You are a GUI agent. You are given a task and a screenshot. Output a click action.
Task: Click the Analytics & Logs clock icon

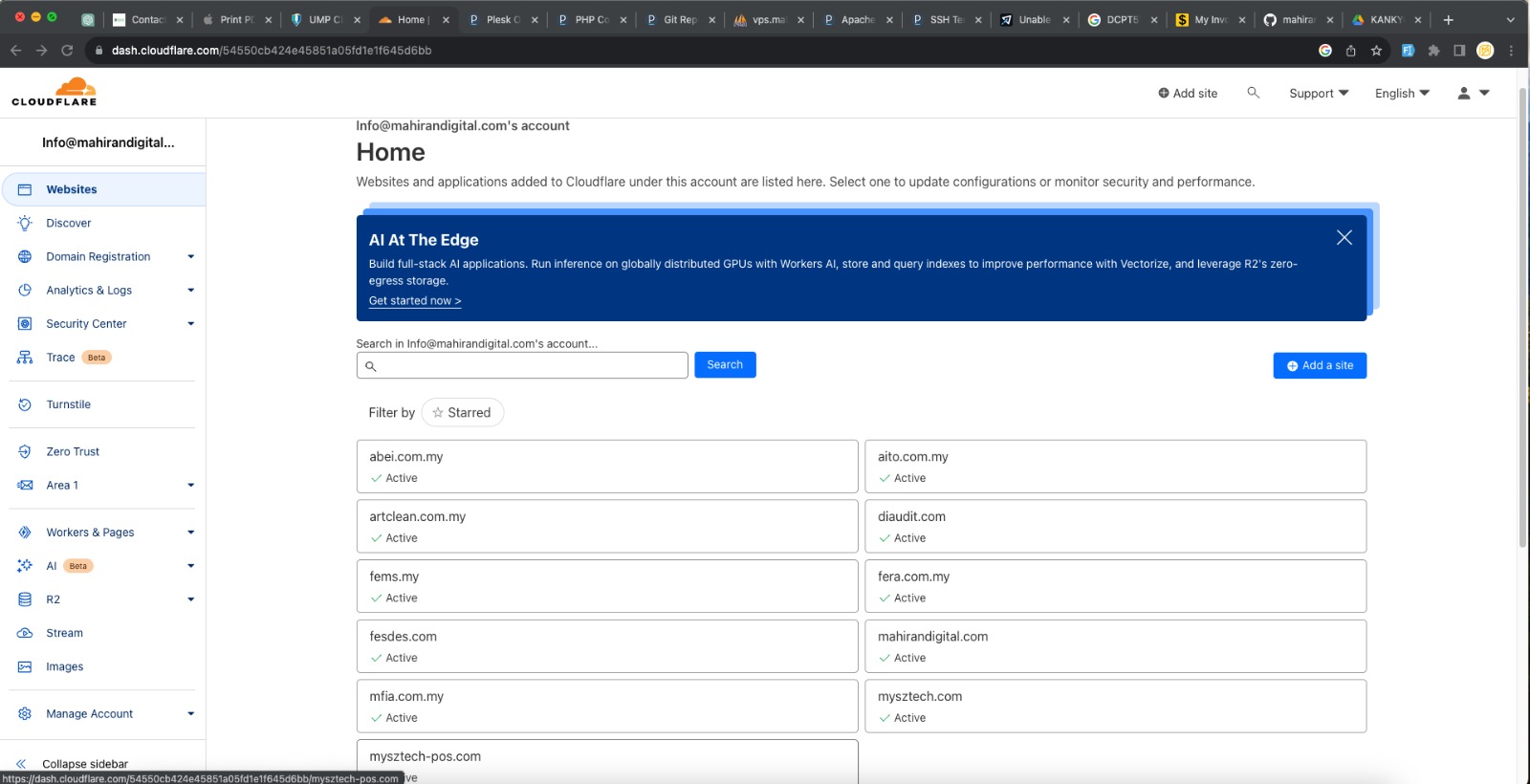point(25,290)
